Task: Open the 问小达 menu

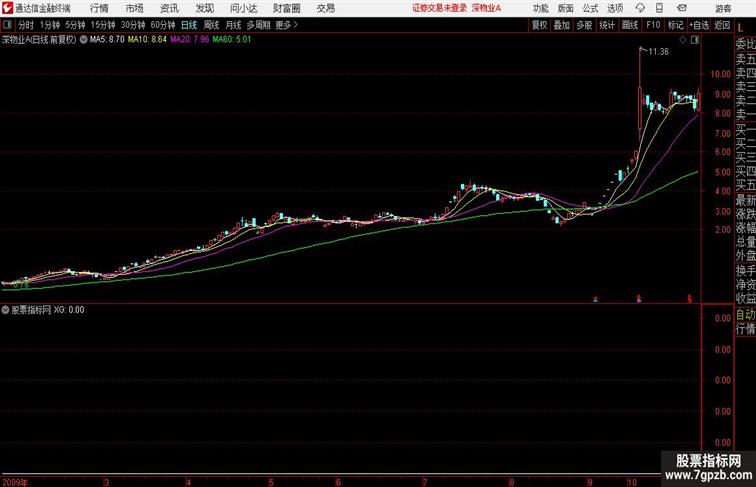Action: click(243, 8)
